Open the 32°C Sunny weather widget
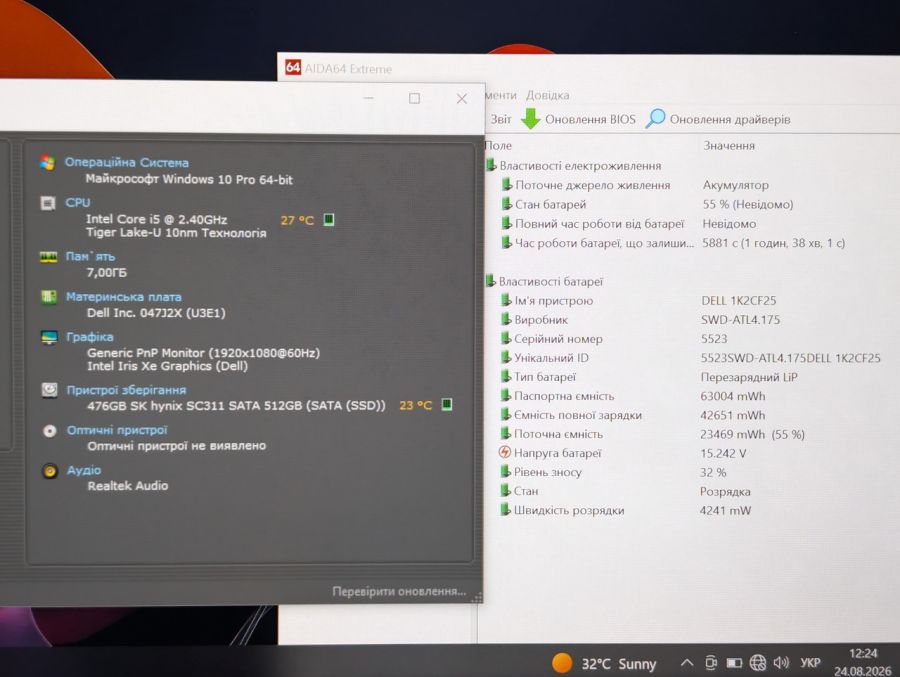The width and height of the screenshot is (900, 677). 604,663
